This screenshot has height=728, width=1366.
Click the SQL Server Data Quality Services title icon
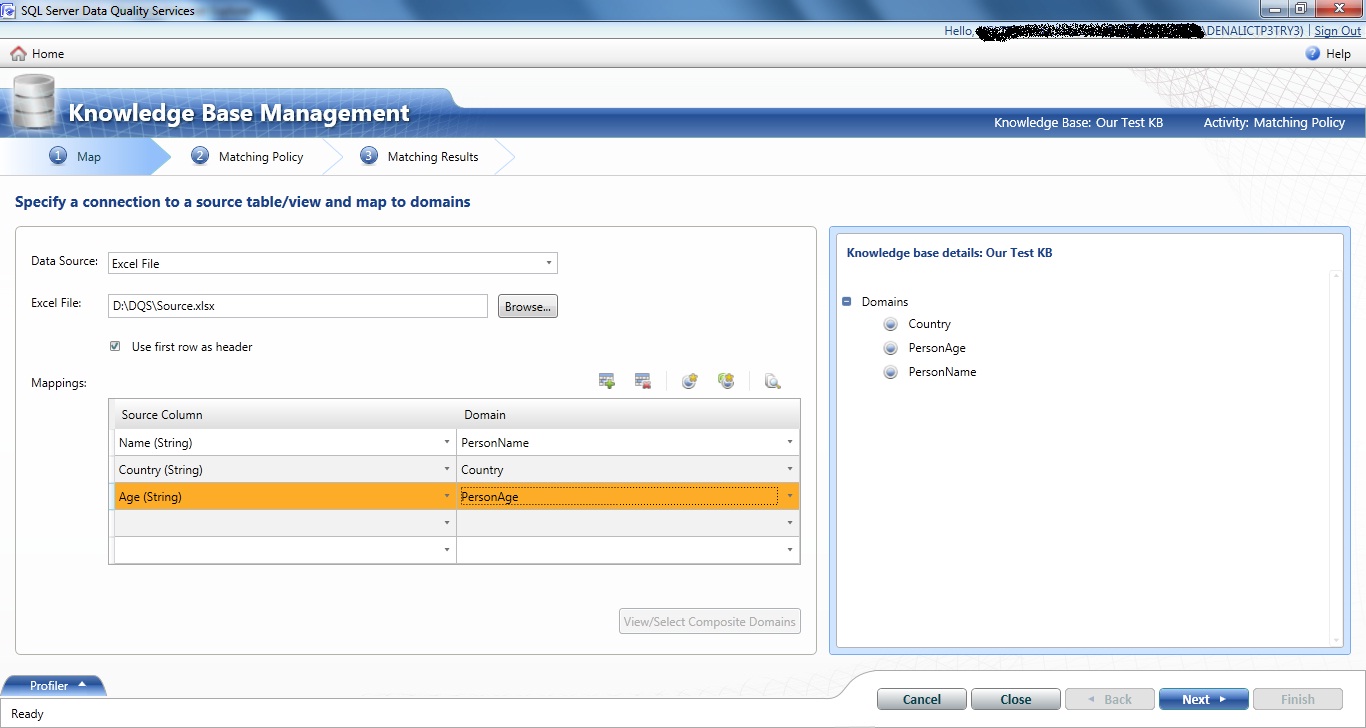point(9,10)
